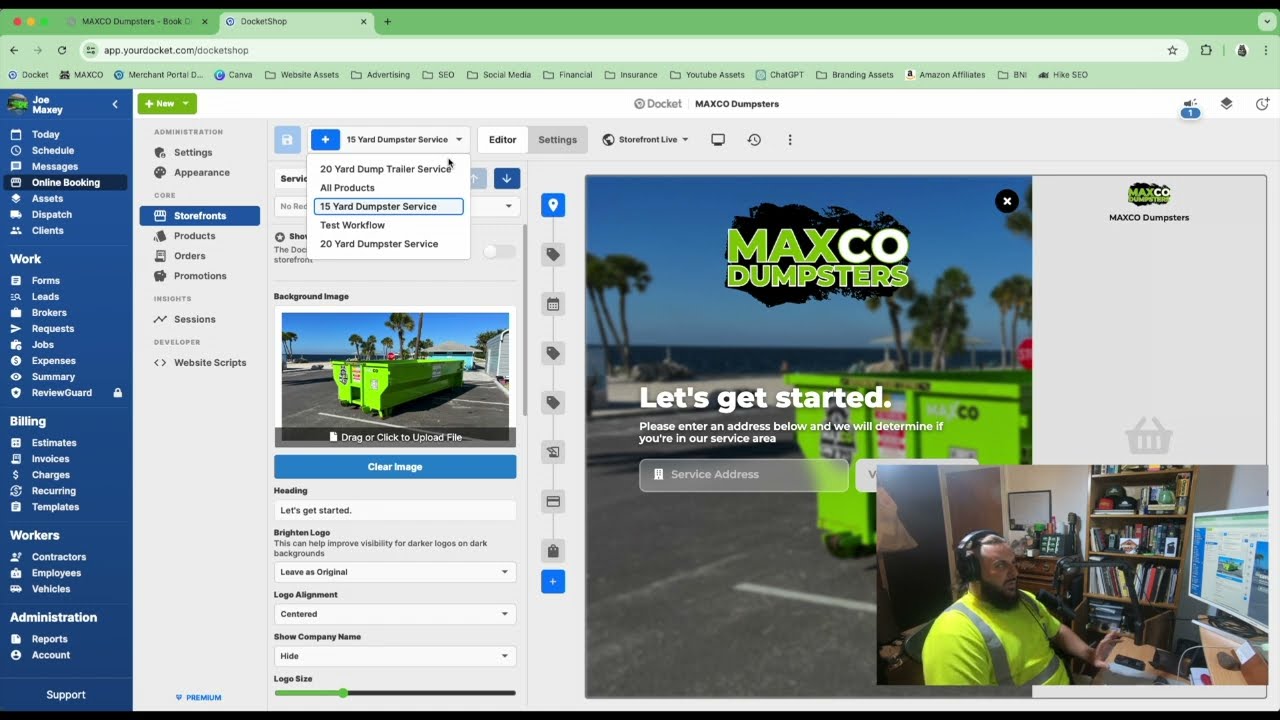Image resolution: width=1280 pixels, height=720 pixels.
Task: Click the Clear Image button
Action: pyautogui.click(x=395, y=467)
